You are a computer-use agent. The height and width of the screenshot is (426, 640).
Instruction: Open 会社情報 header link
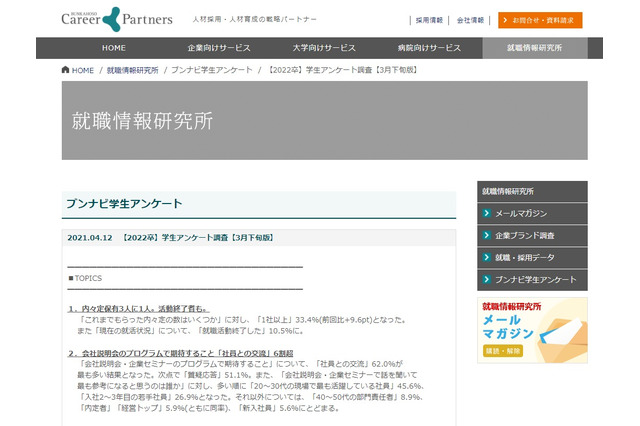[470, 20]
